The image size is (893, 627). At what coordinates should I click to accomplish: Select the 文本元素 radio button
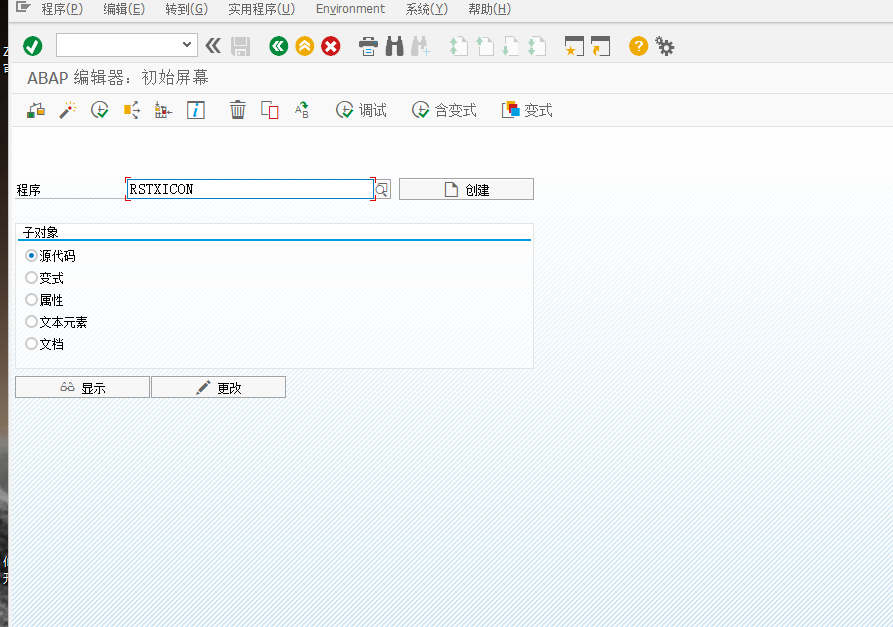pyautogui.click(x=31, y=322)
